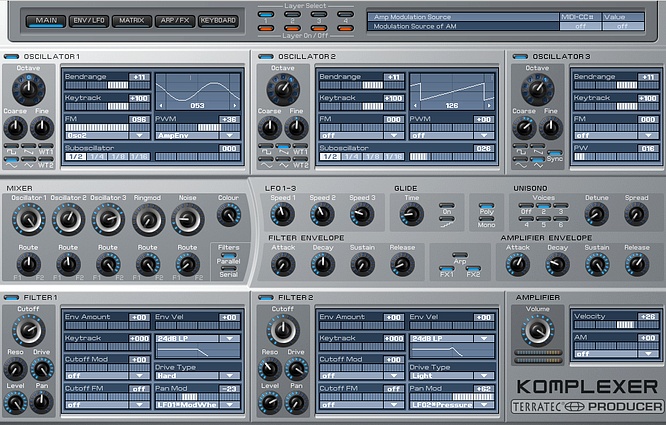Click the Amplifier Volume knob
The height and width of the screenshot is (425, 666).
(538, 330)
